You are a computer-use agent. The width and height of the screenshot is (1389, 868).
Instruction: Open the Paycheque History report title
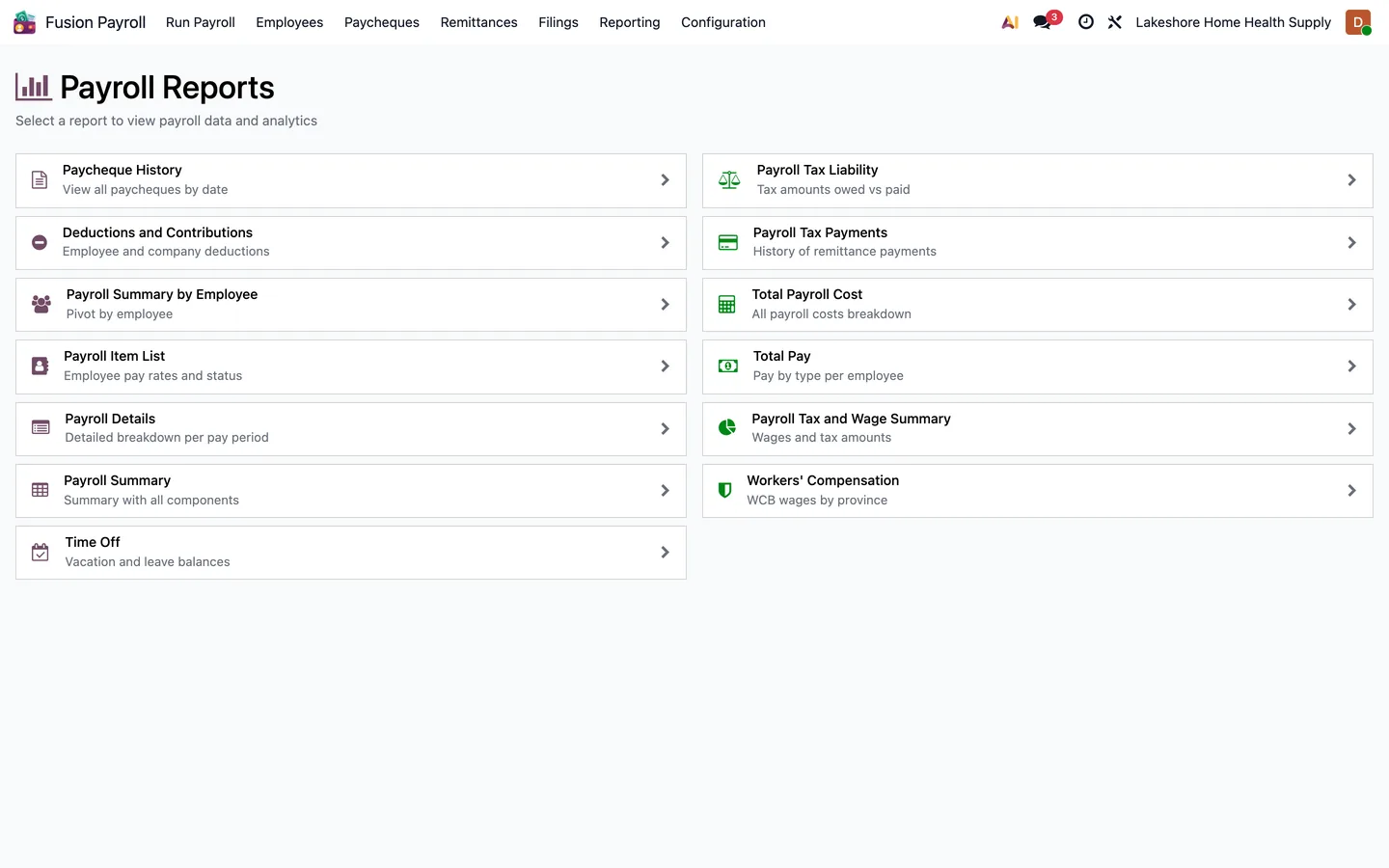click(x=123, y=170)
